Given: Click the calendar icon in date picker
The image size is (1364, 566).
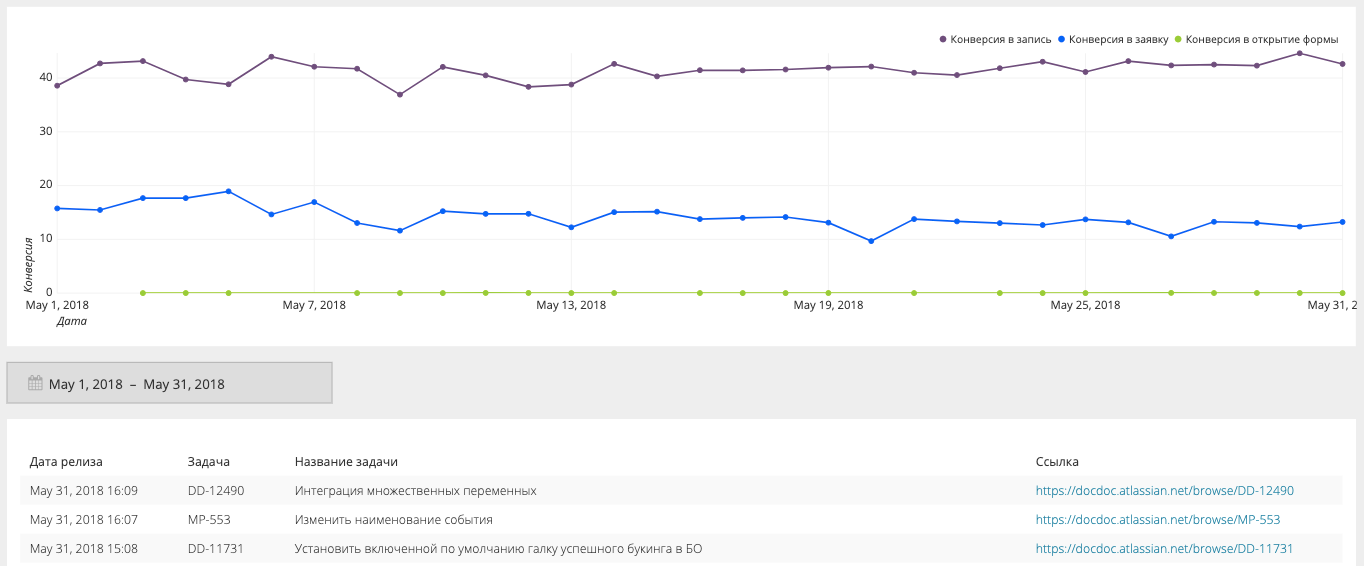Looking at the screenshot, I should 35,383.
